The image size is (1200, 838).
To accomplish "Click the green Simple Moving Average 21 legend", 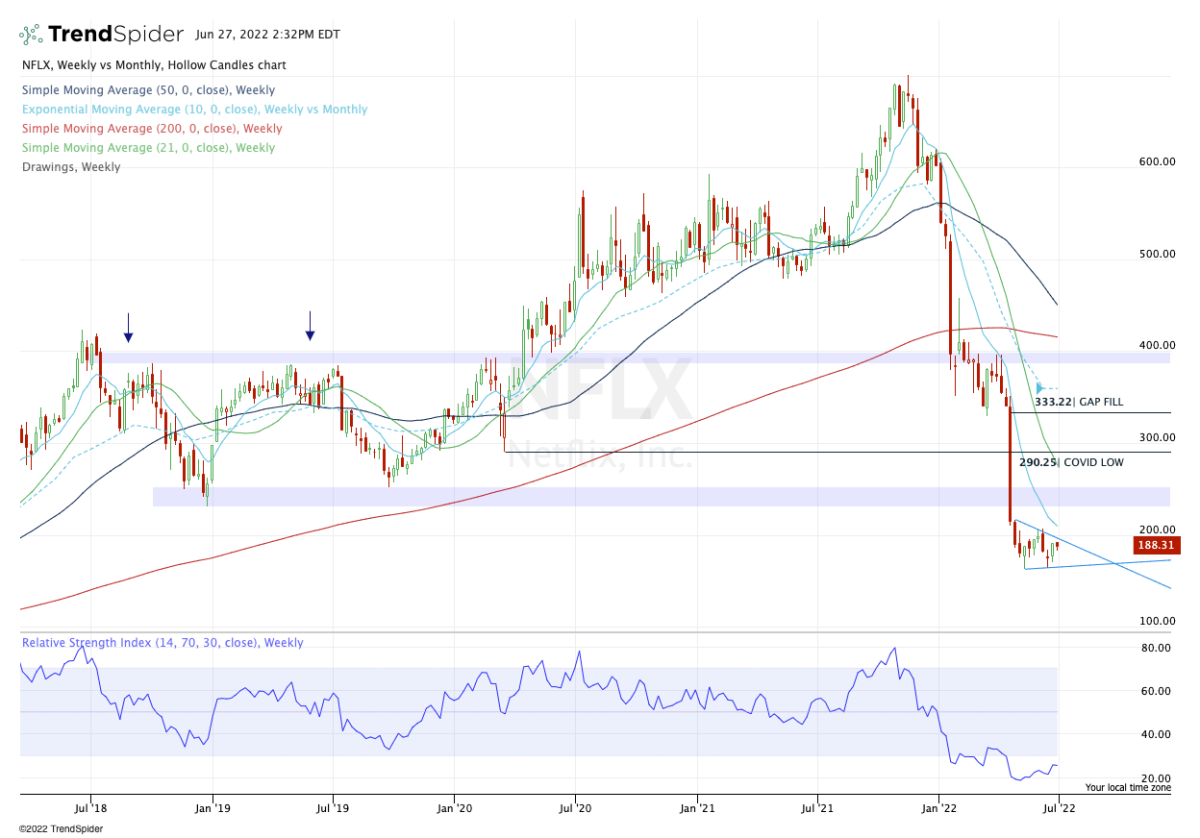I will [x=148, y=147].
